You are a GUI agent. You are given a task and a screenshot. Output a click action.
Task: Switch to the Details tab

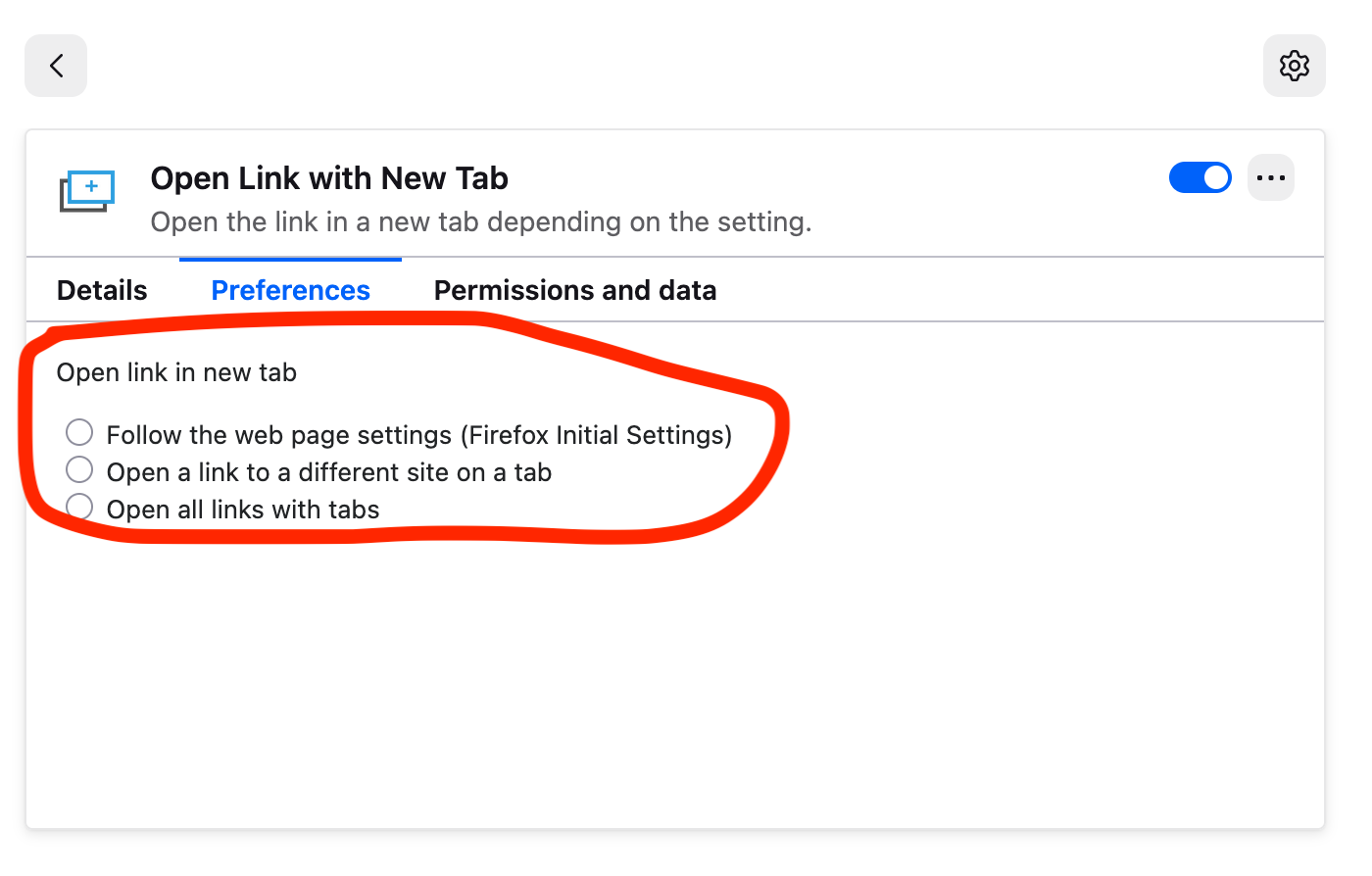point(102,291)
